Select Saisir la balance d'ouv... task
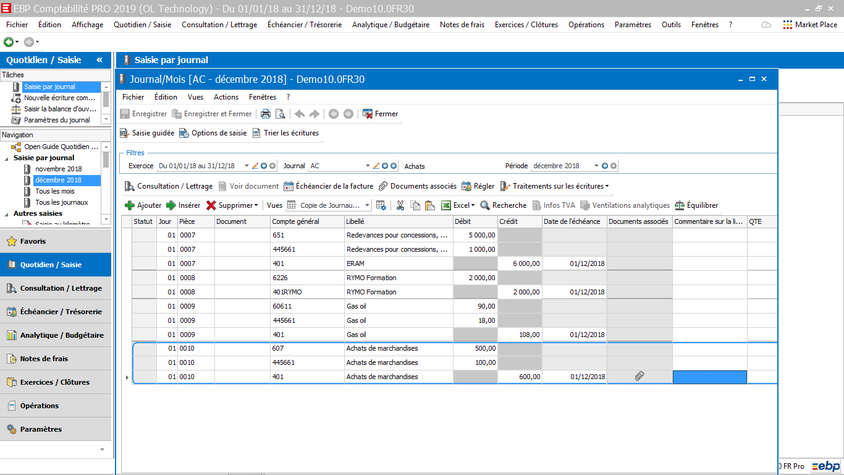 (x=59, y=109)
